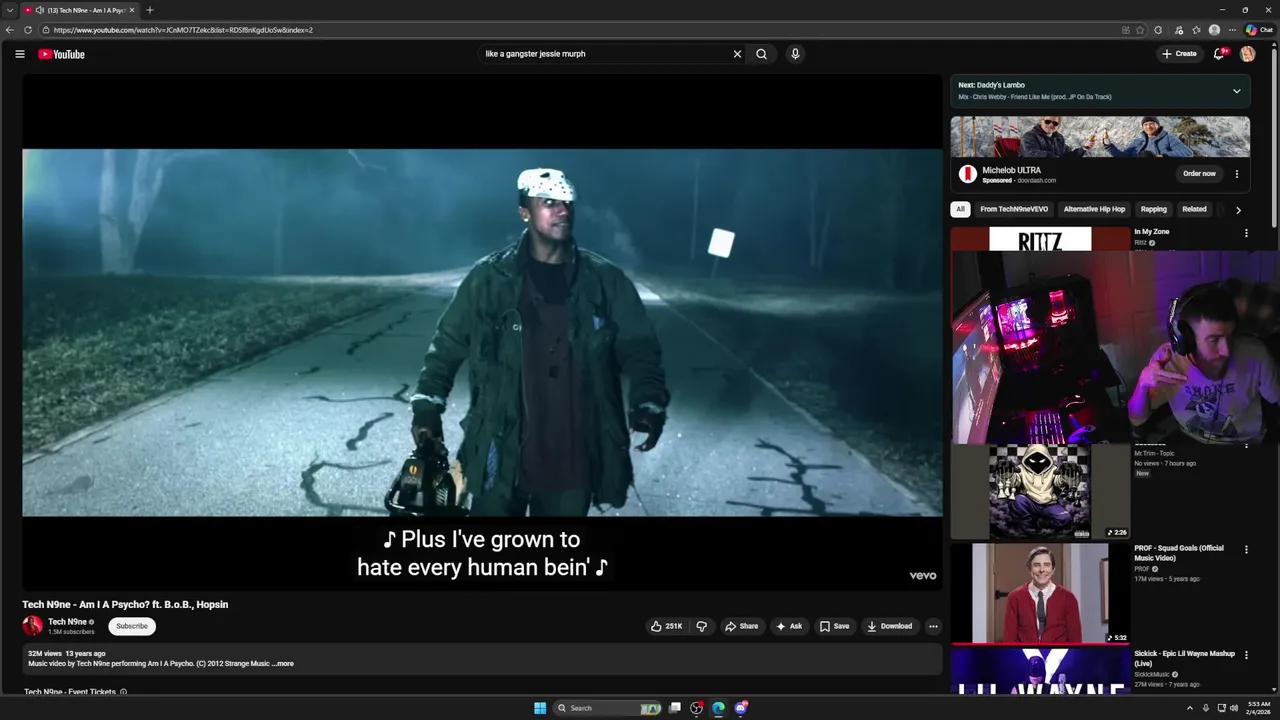
Task: Download the video
Action: click(889, 626)
